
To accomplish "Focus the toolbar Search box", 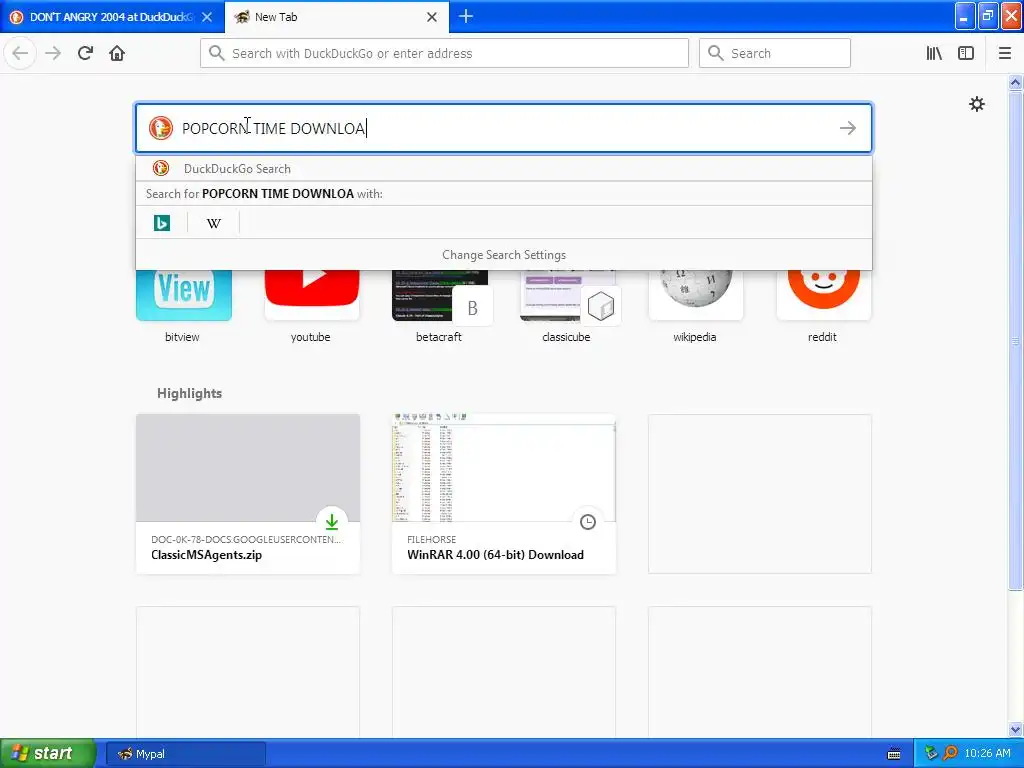I will tap(775, 54).
